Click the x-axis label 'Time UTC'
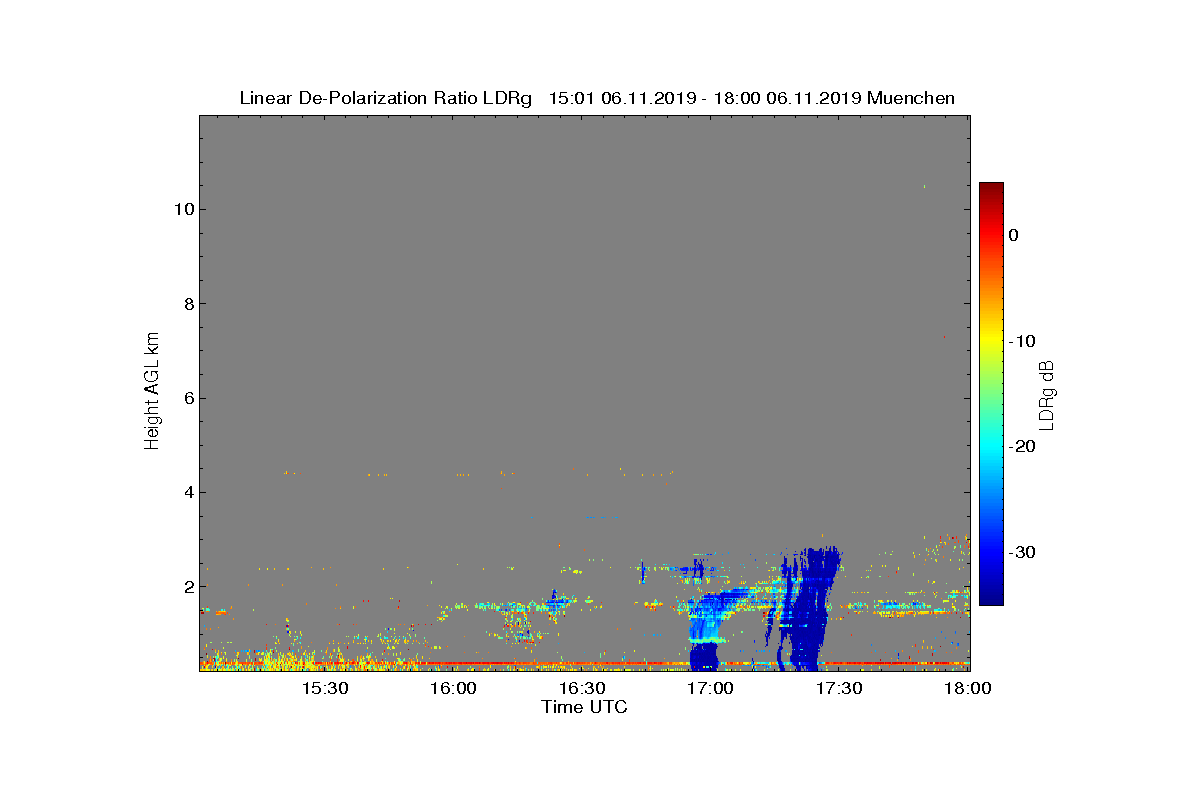 tap(584, 707)
